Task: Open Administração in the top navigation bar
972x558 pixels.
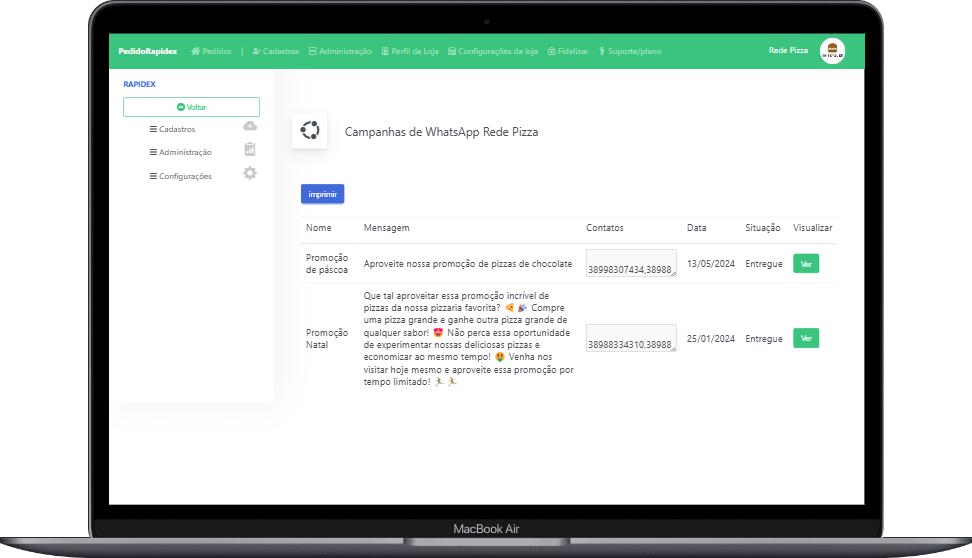Action: click(340, 51)
